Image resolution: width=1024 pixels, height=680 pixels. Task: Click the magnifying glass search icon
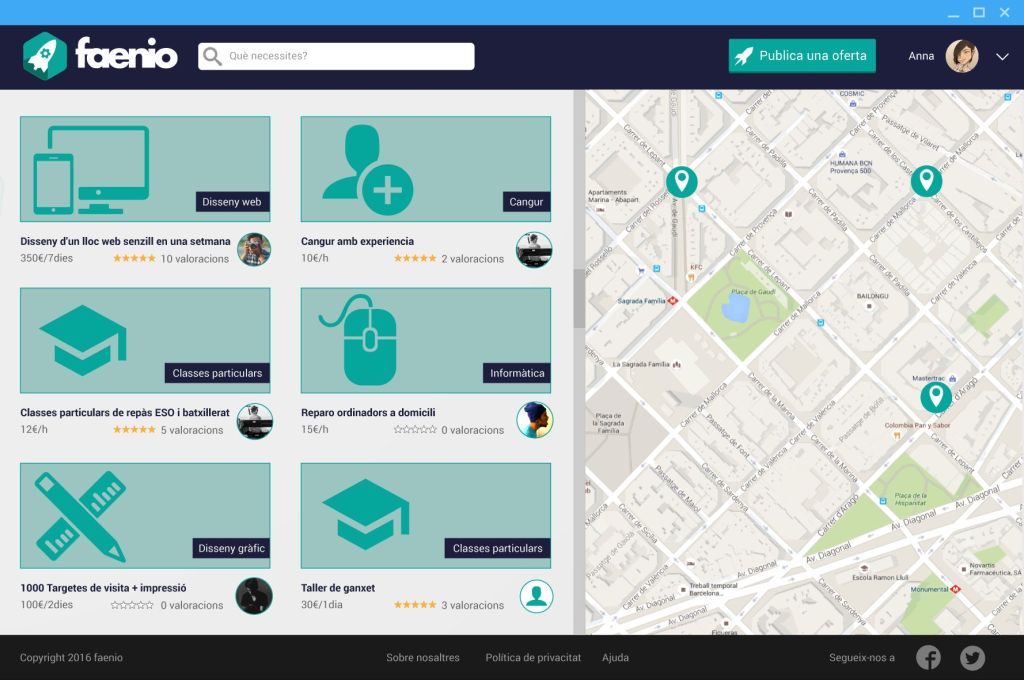[212, 56]
